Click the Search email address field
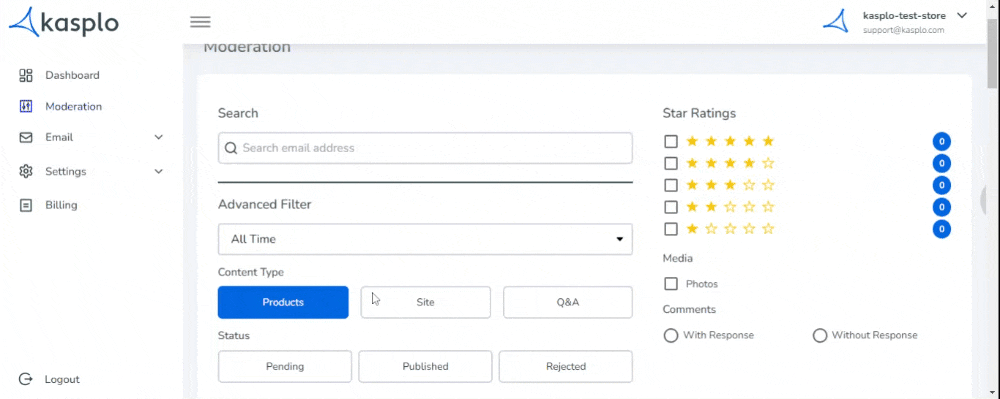 (425, 148)
